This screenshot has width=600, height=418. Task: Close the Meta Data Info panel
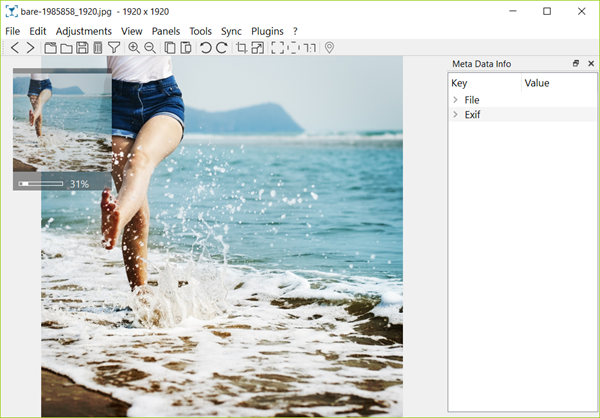[x=591, y=64]
